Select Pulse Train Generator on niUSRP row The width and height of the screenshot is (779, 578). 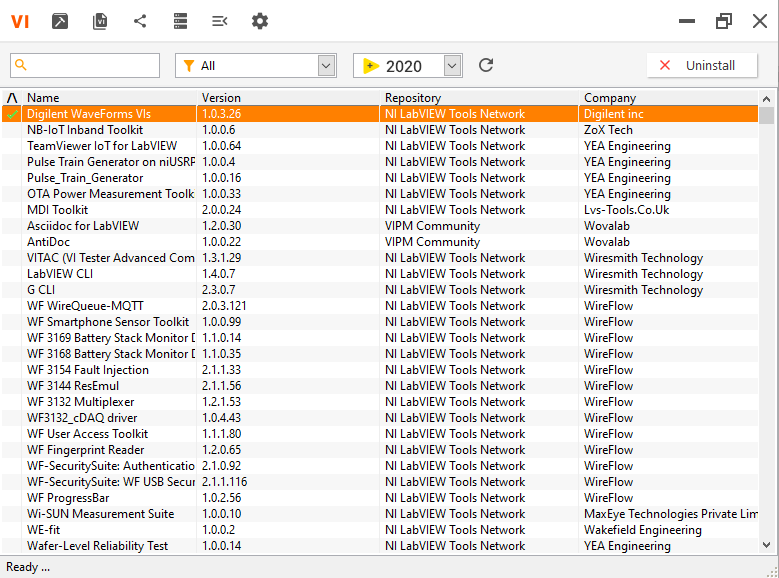tap(380, 162)
